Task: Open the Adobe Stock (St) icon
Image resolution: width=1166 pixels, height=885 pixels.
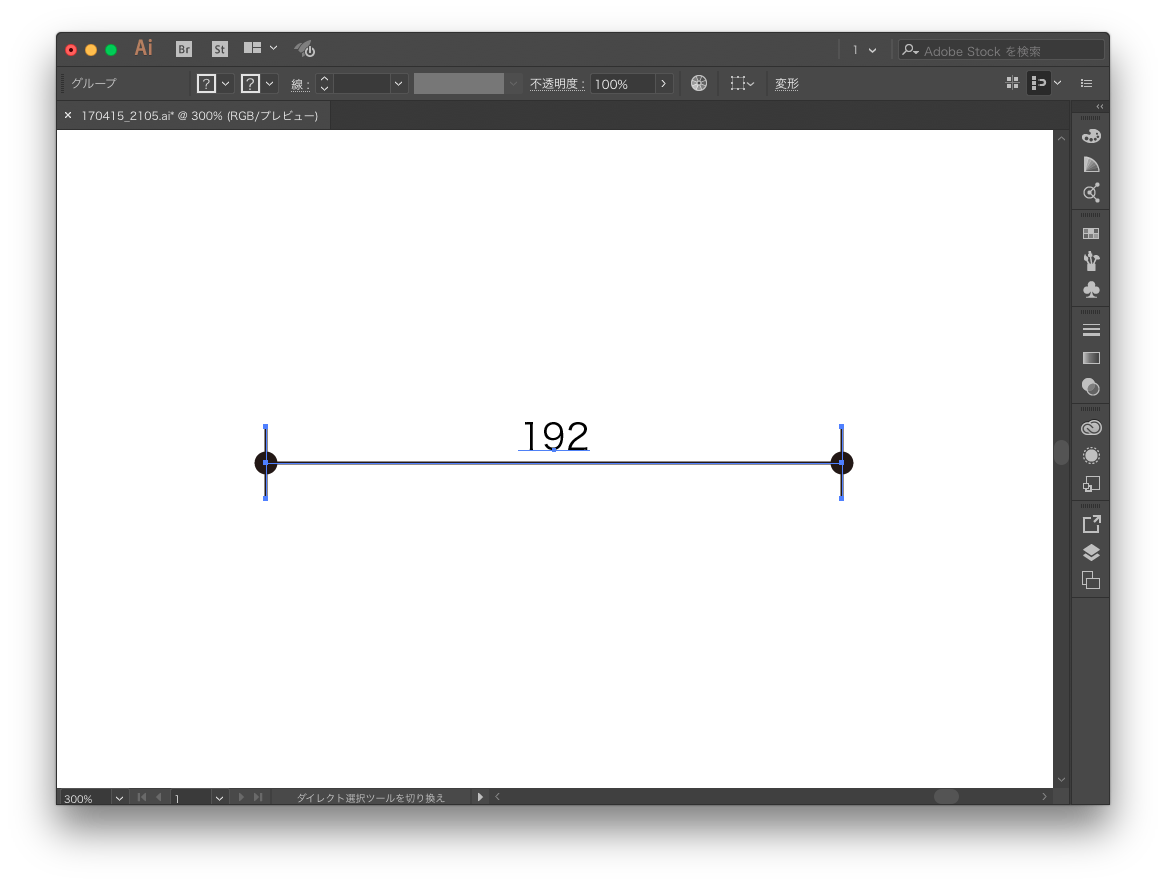Action: pyautogui.click(x=219, y=49)
